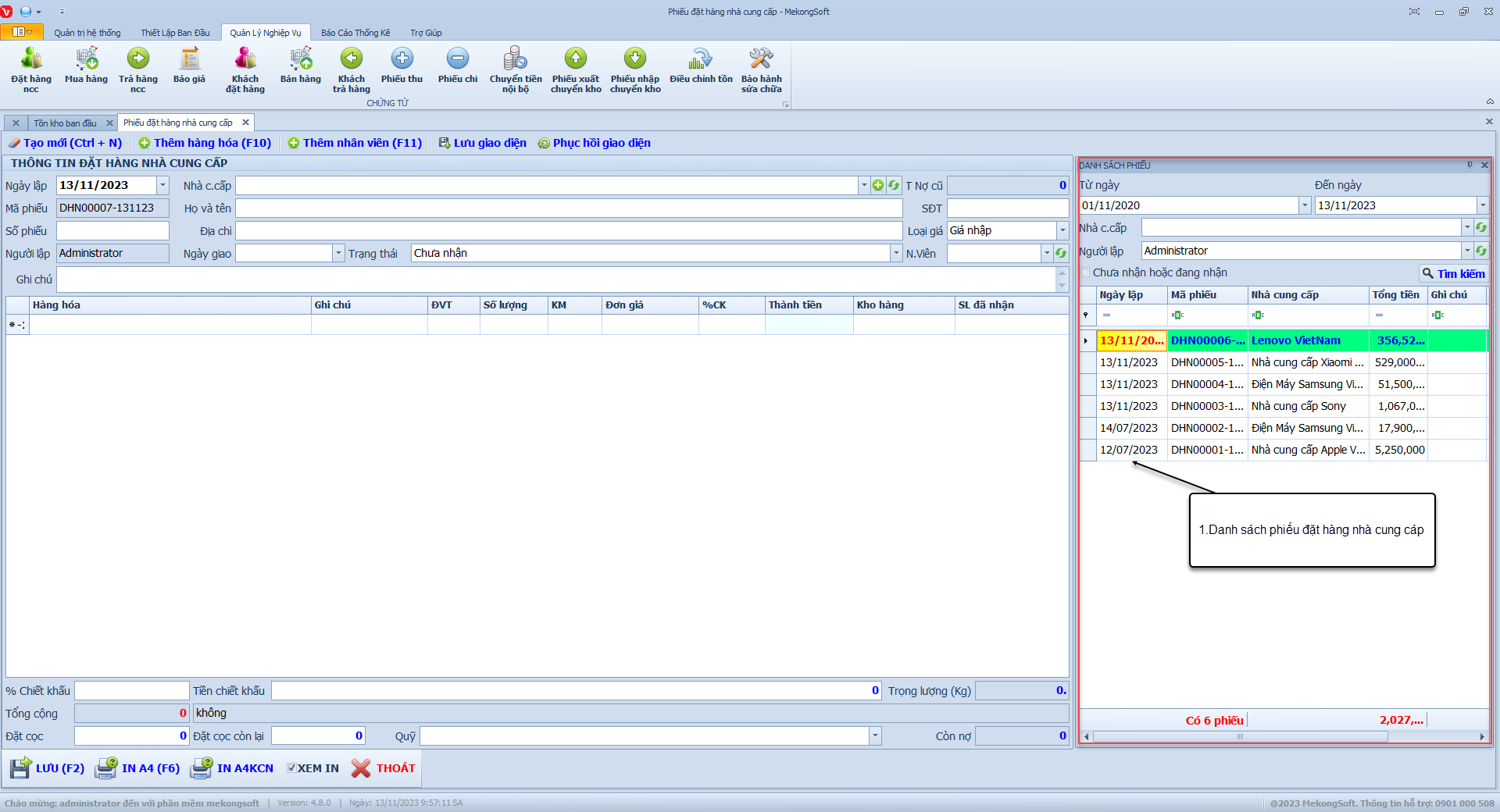
Task: Toggle the XEM IN checkbox
Action: 291,768
